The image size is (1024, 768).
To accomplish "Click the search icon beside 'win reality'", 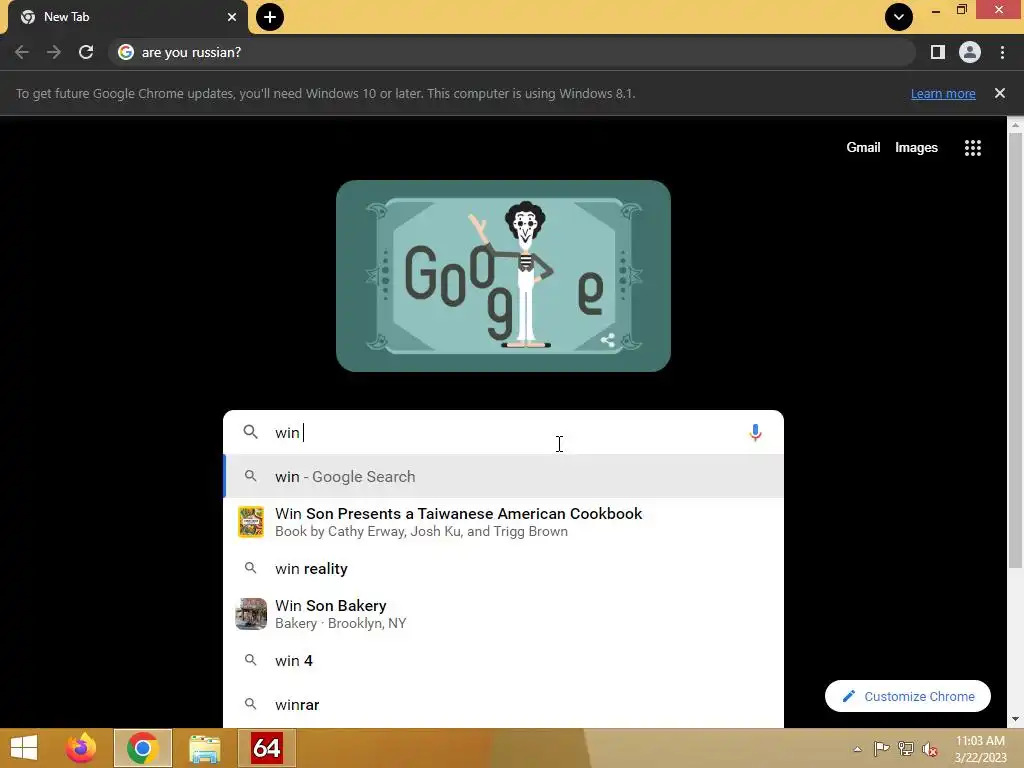I will click(251, 568).
